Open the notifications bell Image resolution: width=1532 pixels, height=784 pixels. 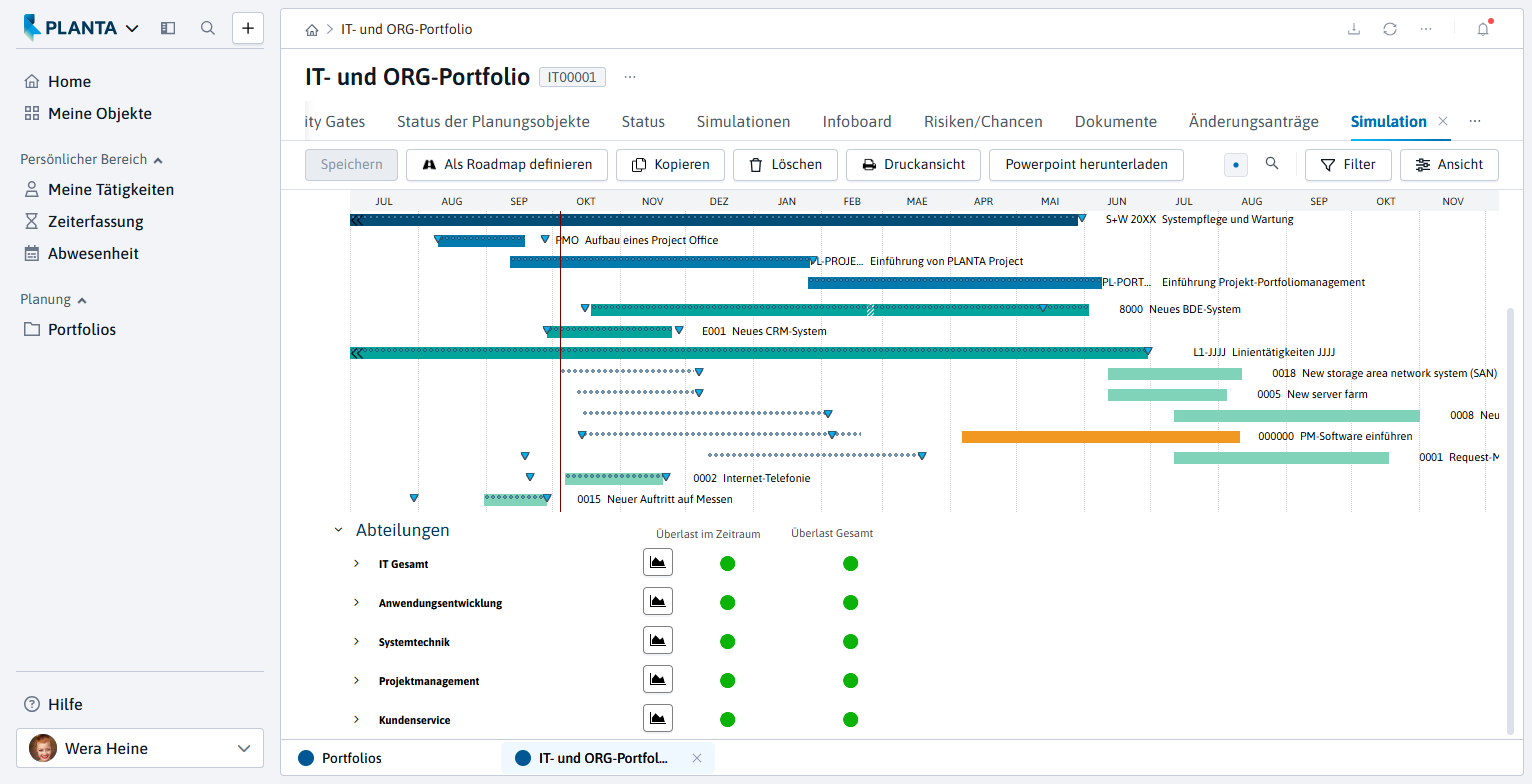1483,29
